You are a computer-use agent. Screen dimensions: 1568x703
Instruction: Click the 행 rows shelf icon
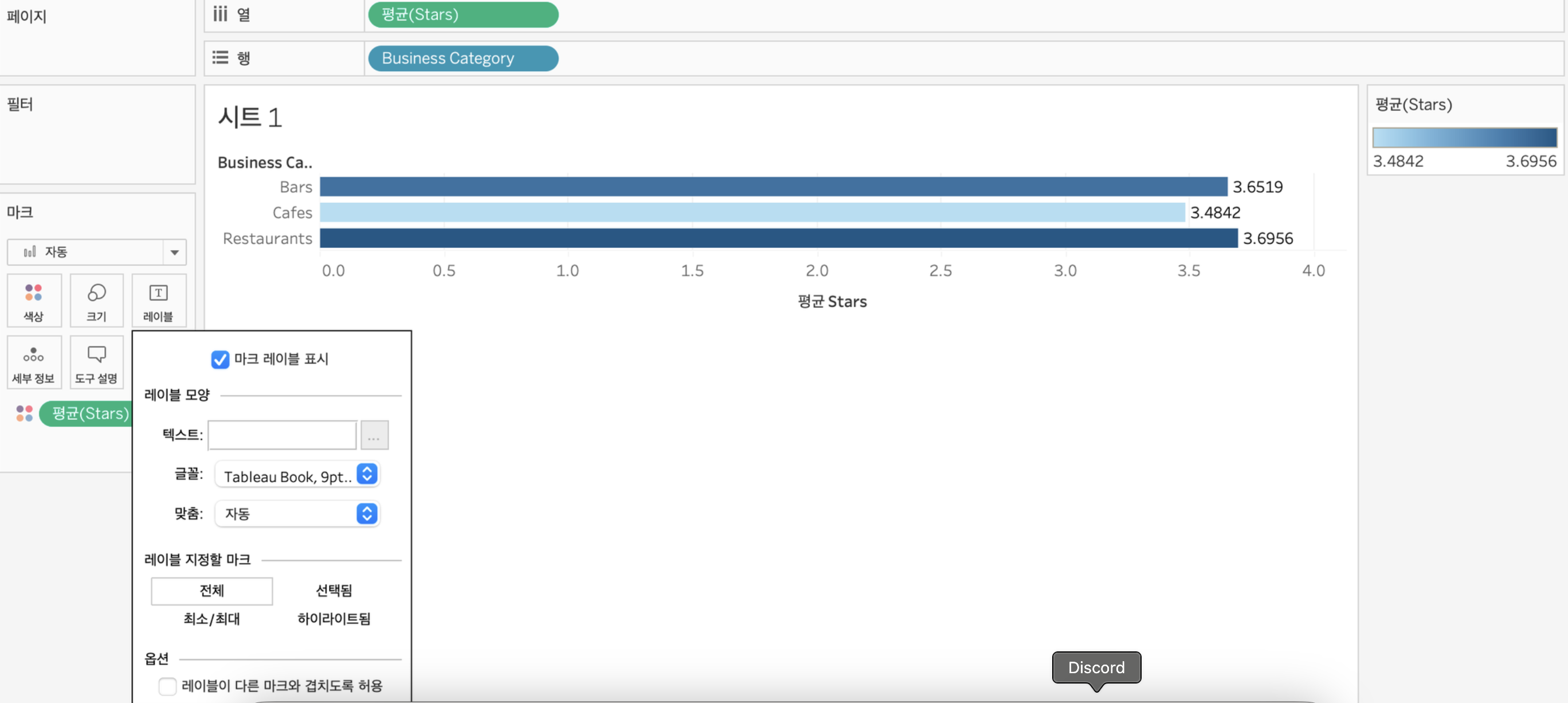(x=219, y=58)
